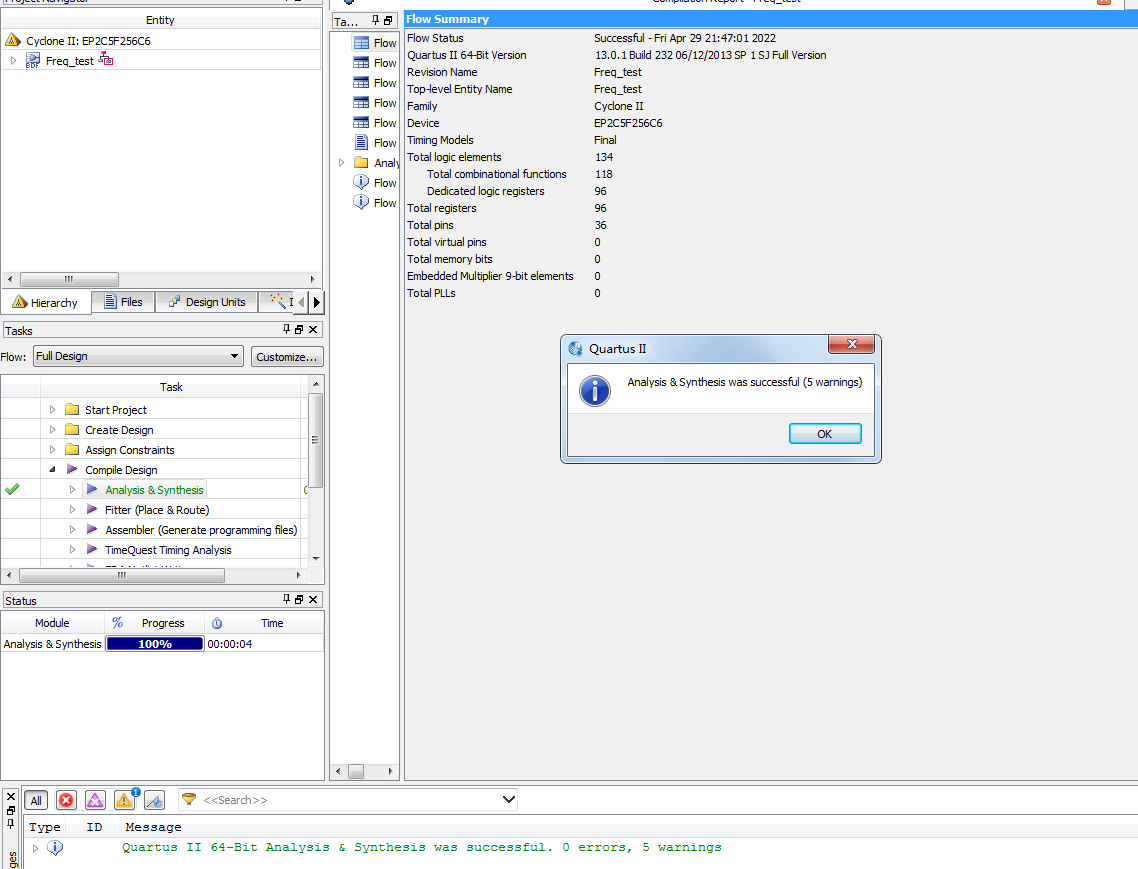Screen dimensions: 1138x869
Task: Expand the Fitter (Place & Route) task
Action: click(73, 510)
